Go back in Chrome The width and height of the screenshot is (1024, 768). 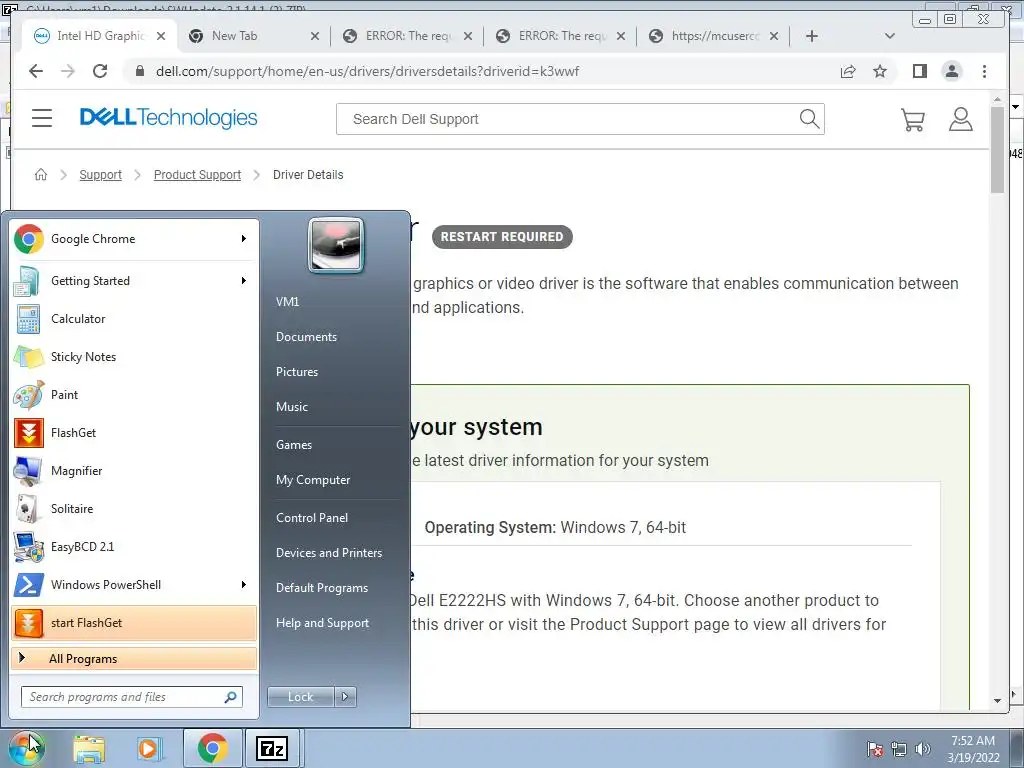tap(36, 71)
